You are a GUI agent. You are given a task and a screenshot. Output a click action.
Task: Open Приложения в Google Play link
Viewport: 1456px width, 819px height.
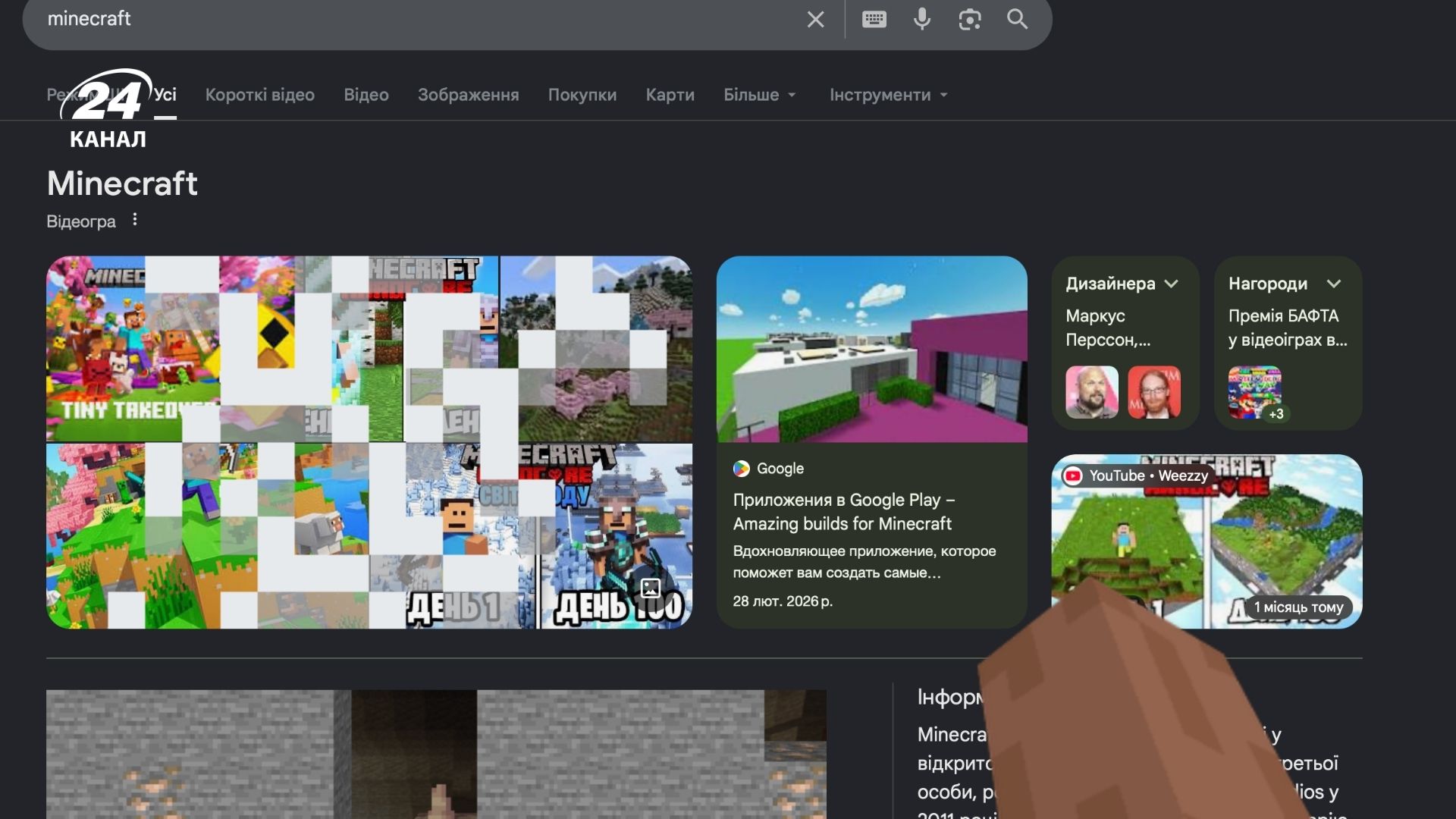pos(843,512)
